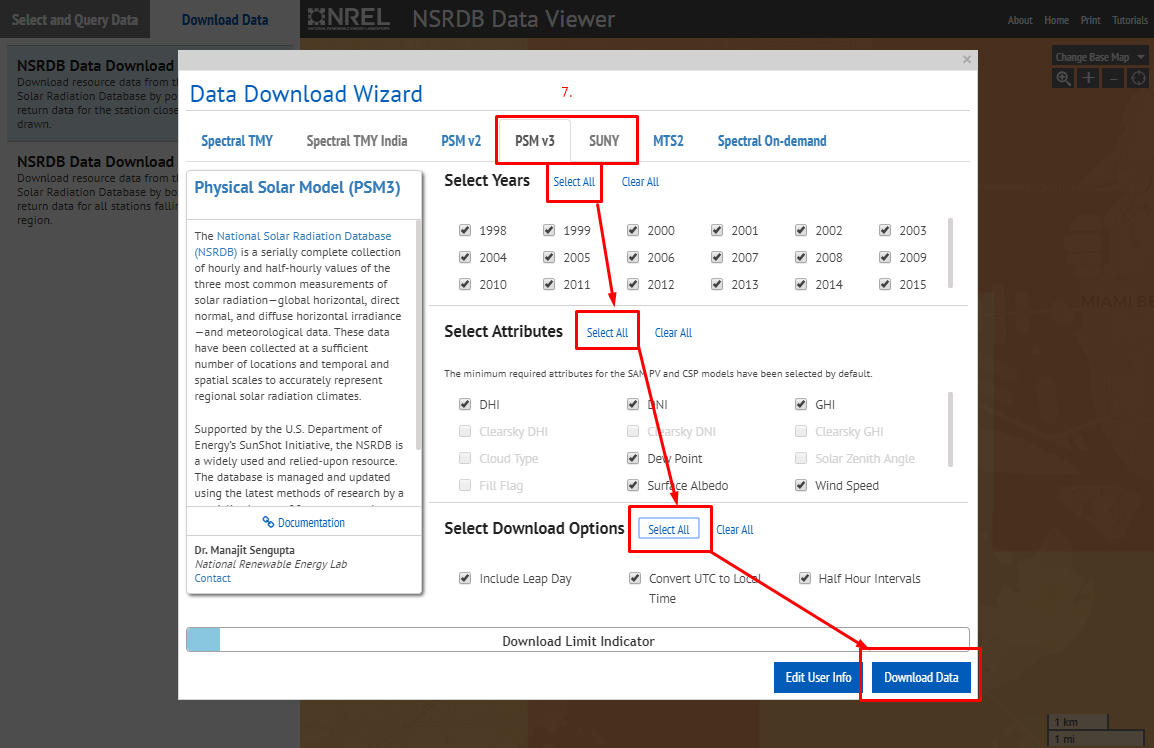
Task: Click the attributes list scrollbar
Action: pos(950,430)
